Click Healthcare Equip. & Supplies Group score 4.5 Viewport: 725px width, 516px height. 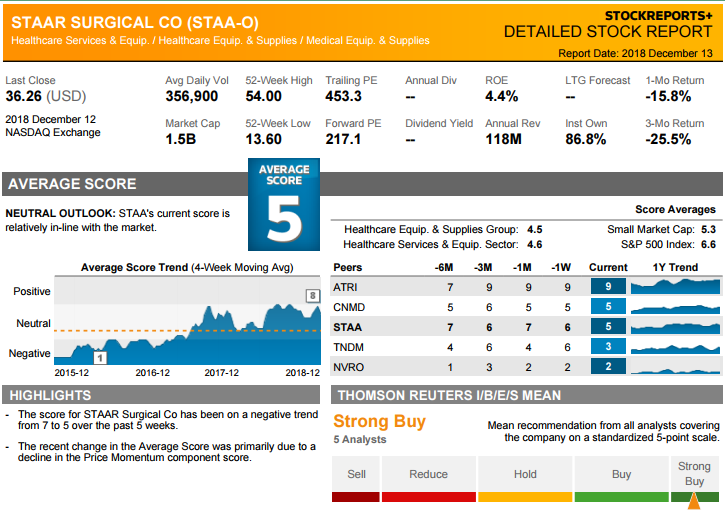pos(535,229)
